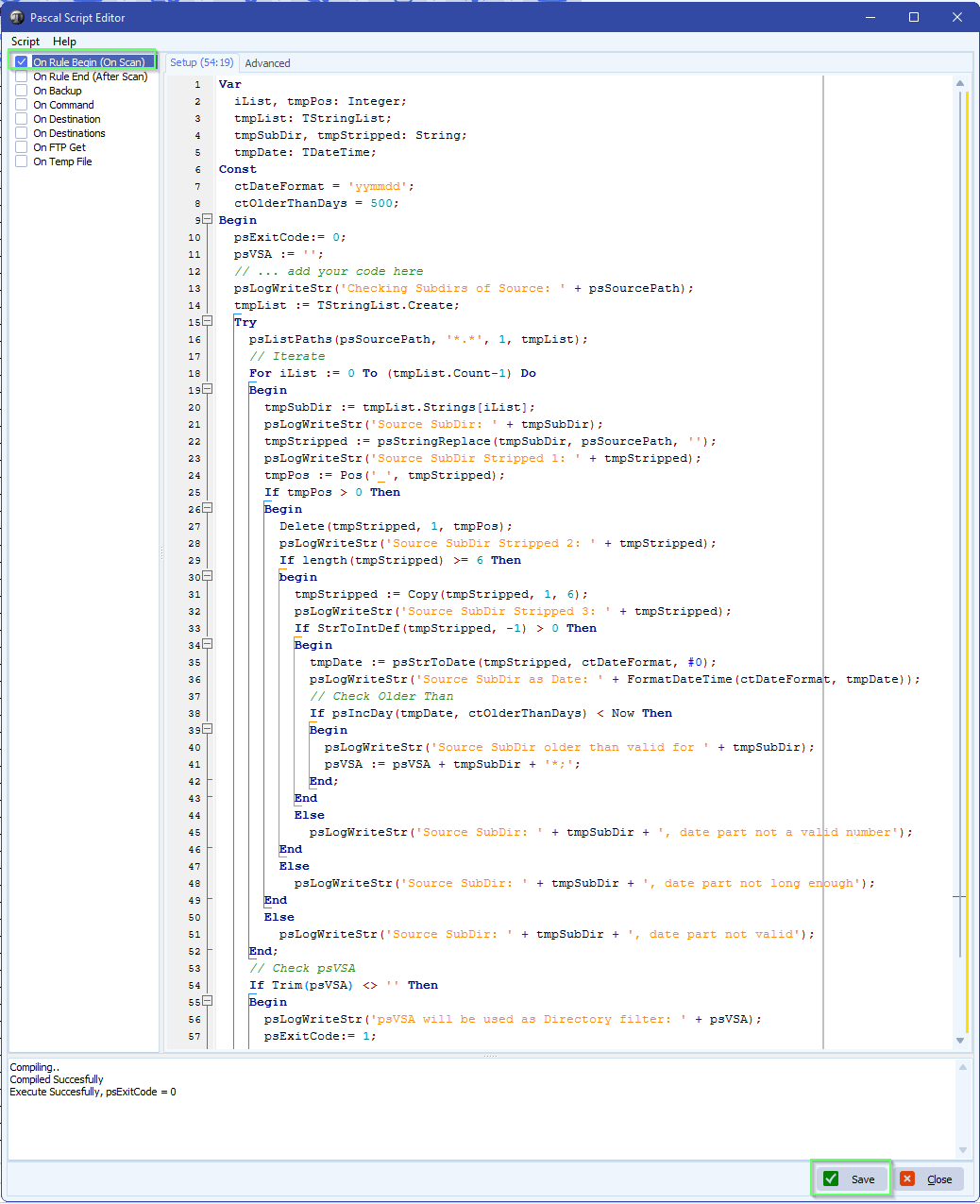Click line number 36 in the gutter
980x1204 pixels.
click(194, 679)
